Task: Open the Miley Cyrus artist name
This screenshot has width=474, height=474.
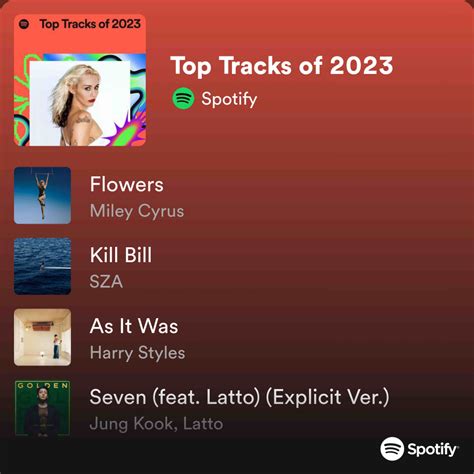Action: [137, 211]
